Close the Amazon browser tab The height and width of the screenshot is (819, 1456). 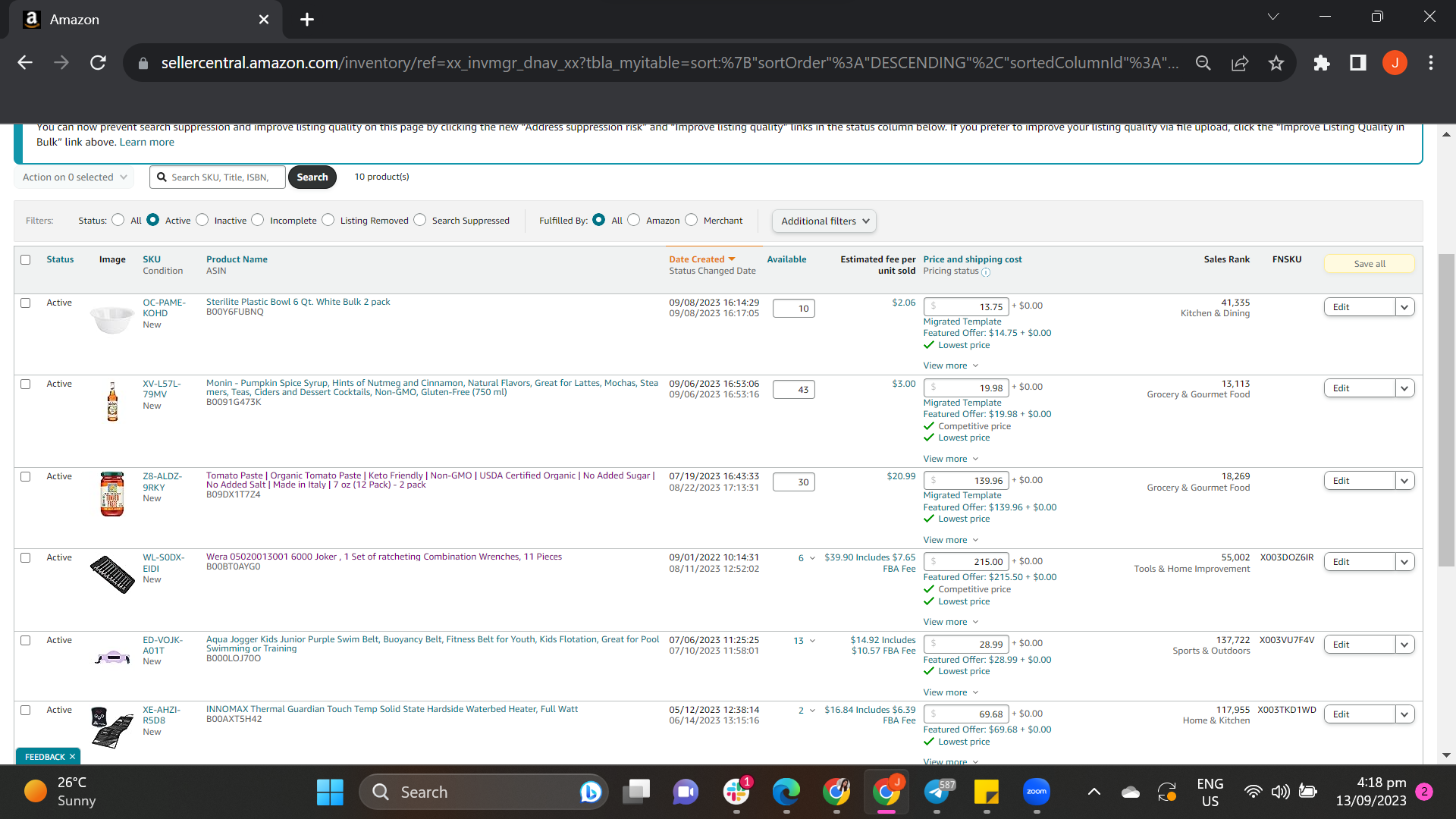264,20
